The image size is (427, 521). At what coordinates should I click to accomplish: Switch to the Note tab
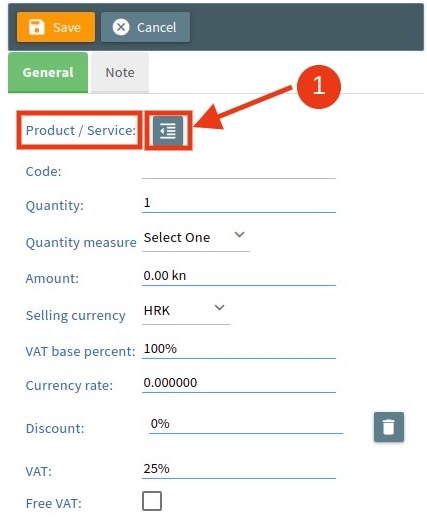[x=120, y=73]
